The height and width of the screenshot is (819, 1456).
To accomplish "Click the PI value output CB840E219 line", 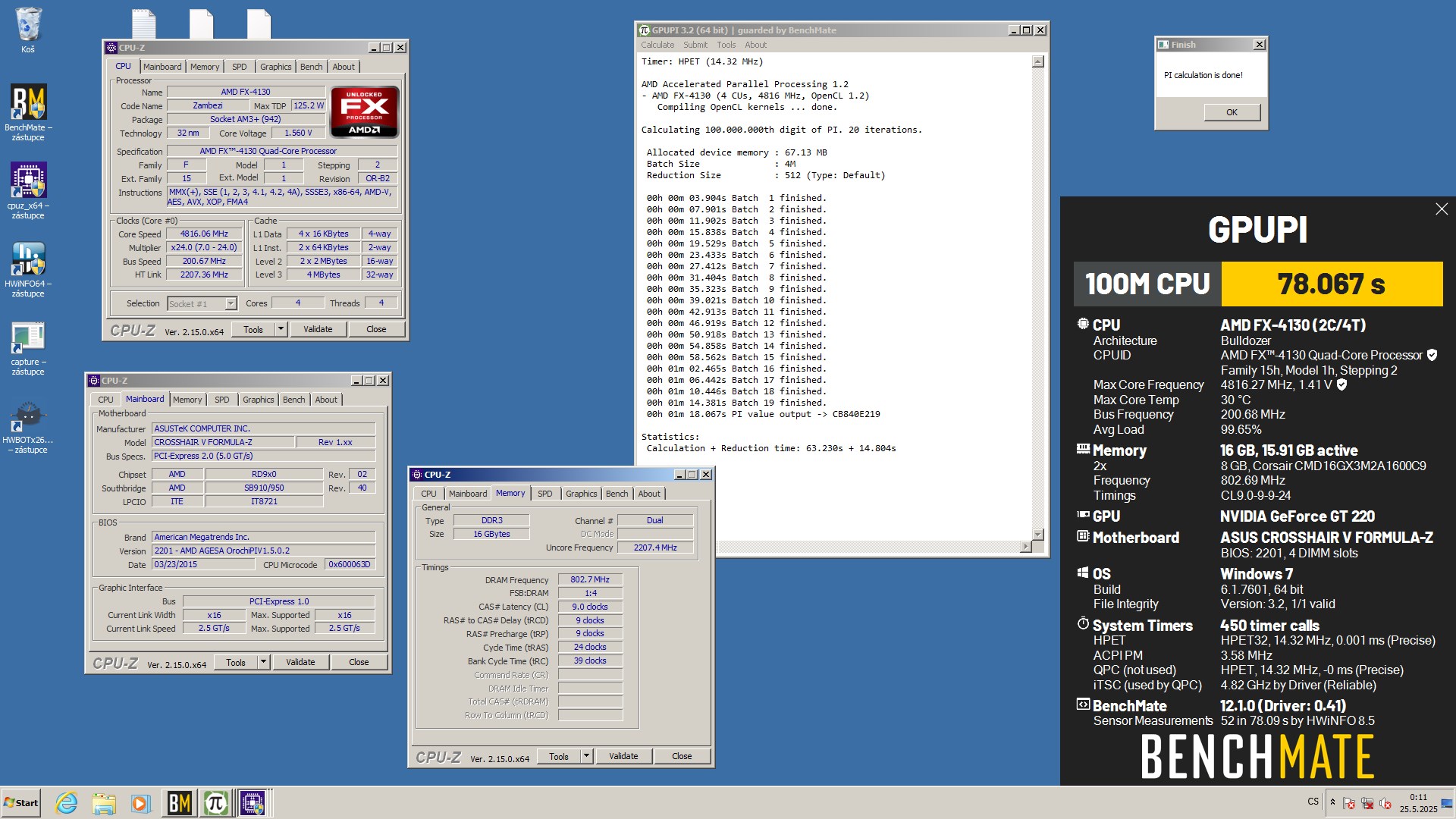I will point(763,414).
